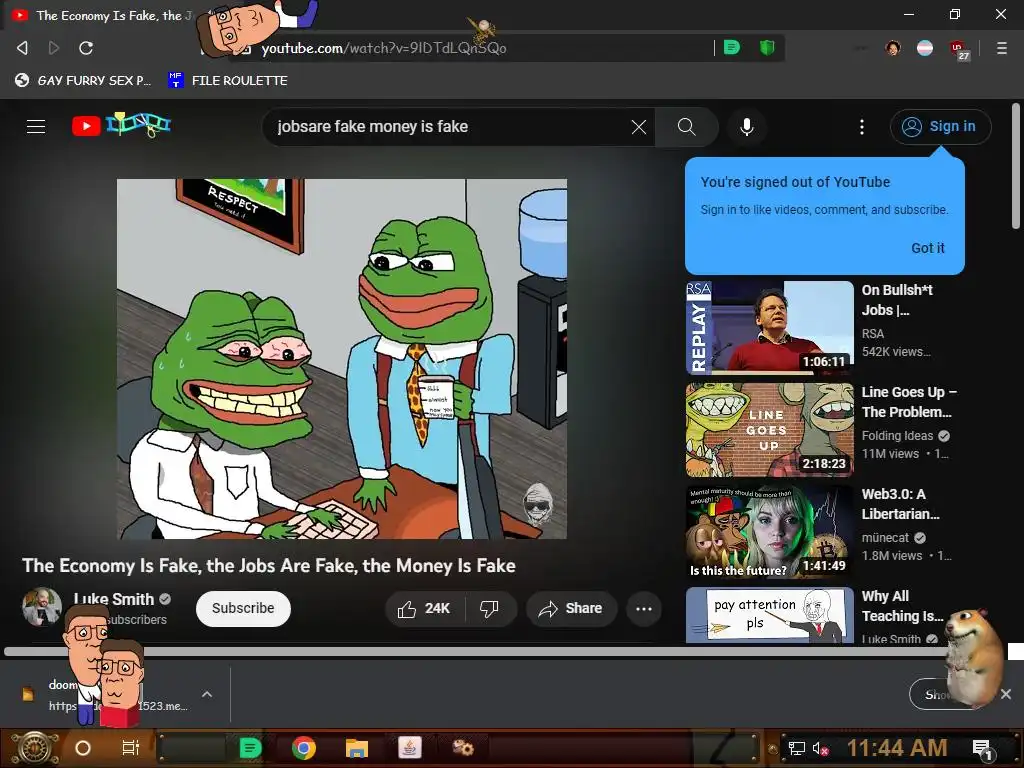Go to YouTube home via the logo
Screen dimensions: 1024x768
point(121,125)
